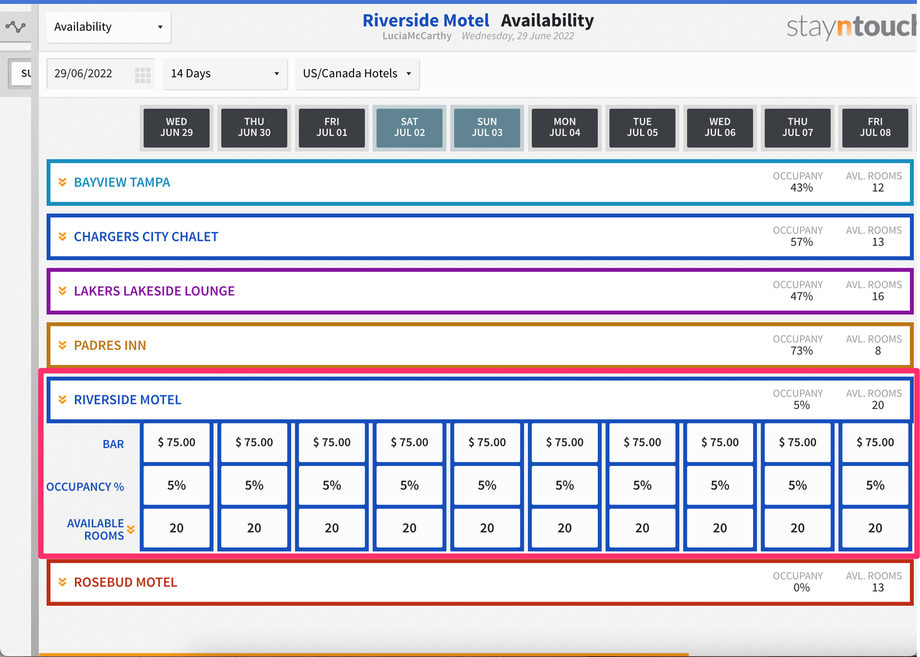Click 20 available rooms cell for Jul 06
Image resolution: width=920 pixels, height=657 pixels.
(x=720, y=529)
